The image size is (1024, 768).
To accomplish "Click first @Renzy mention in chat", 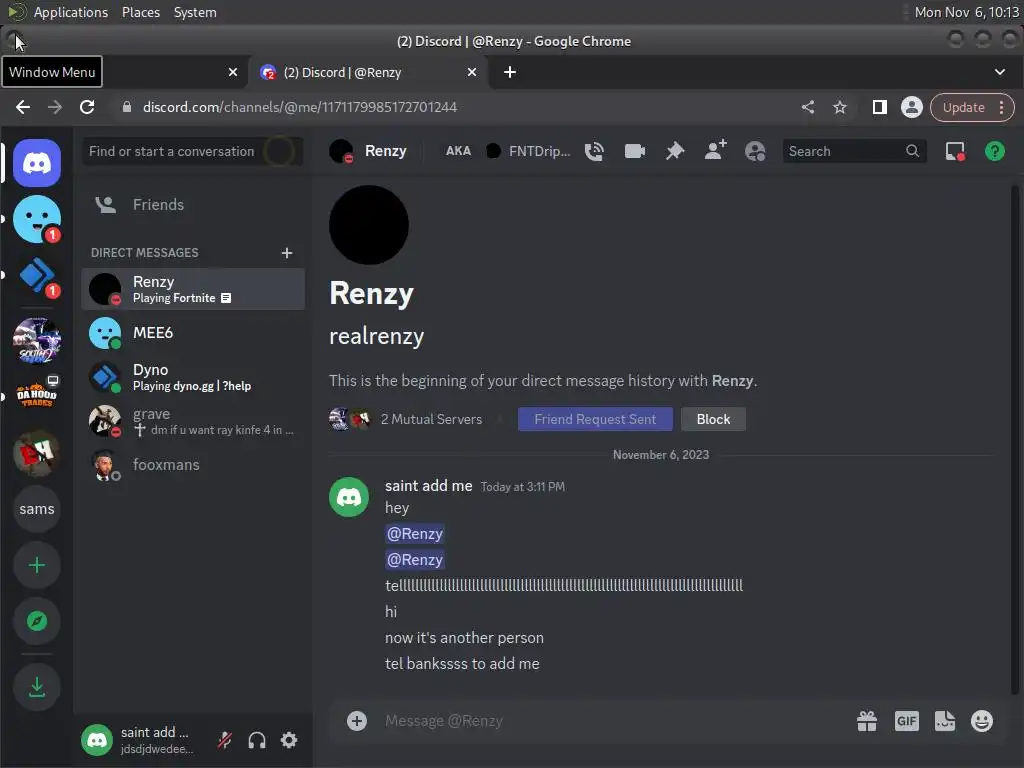I will 415,534.
